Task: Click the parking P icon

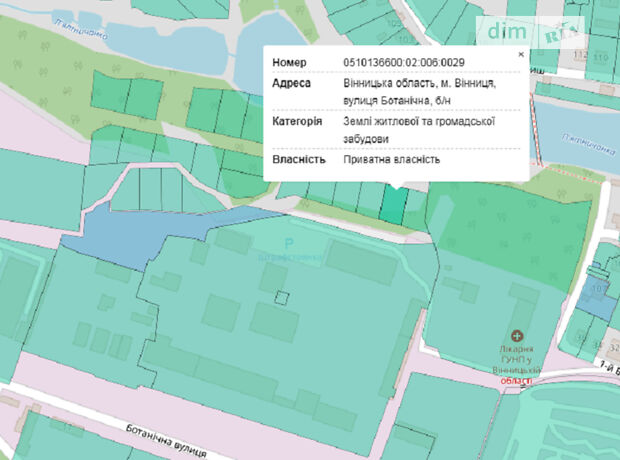Action: 290,243
